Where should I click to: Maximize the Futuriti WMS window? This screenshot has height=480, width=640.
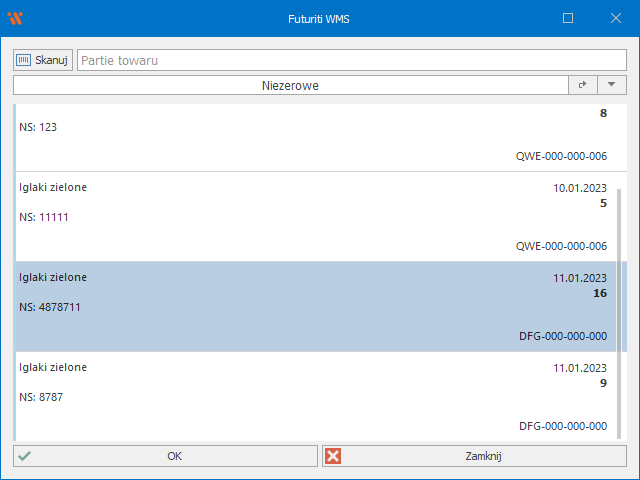(568, 18)
